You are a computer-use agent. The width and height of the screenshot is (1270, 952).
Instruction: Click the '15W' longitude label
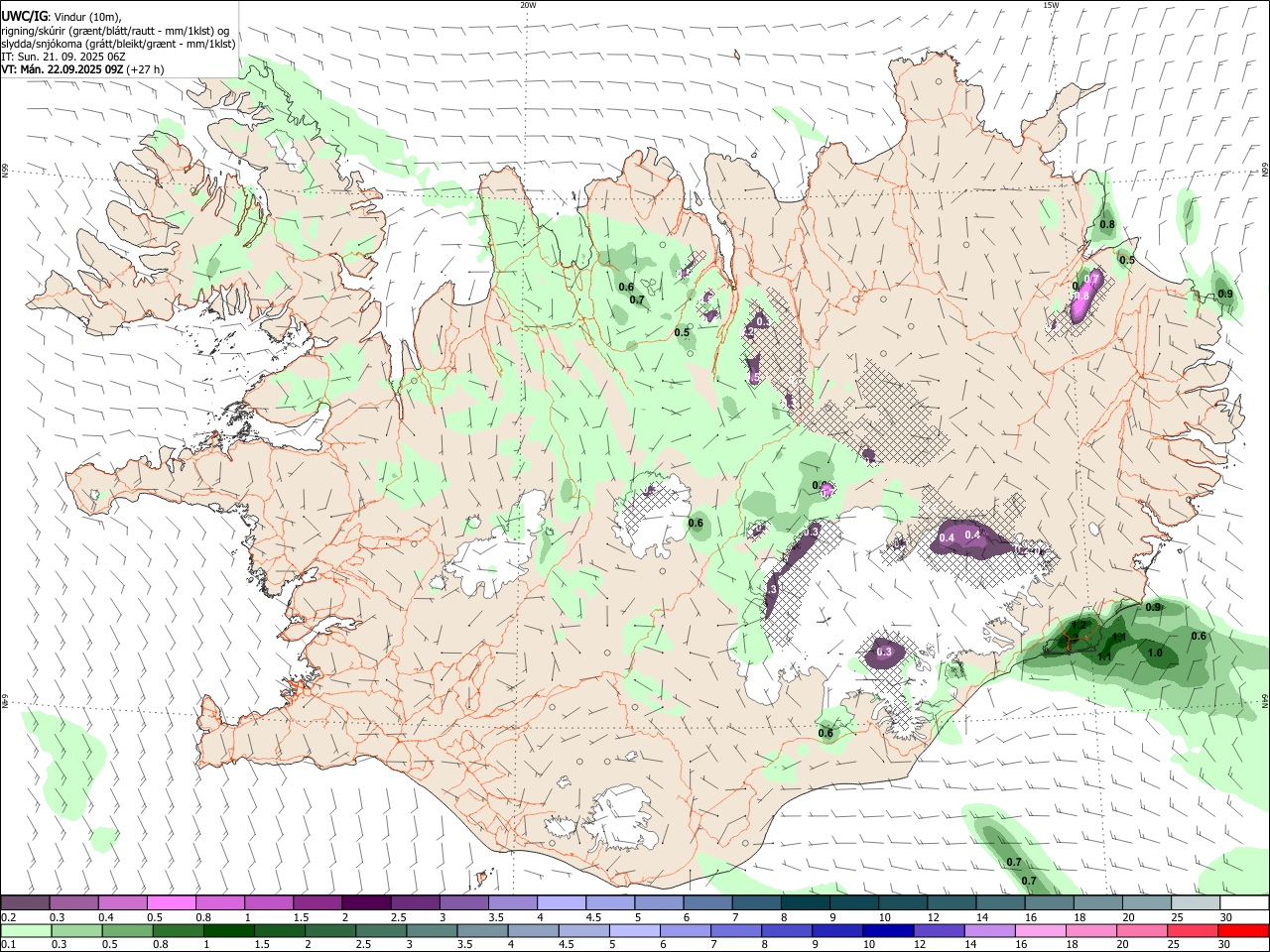pos(1051,5)
